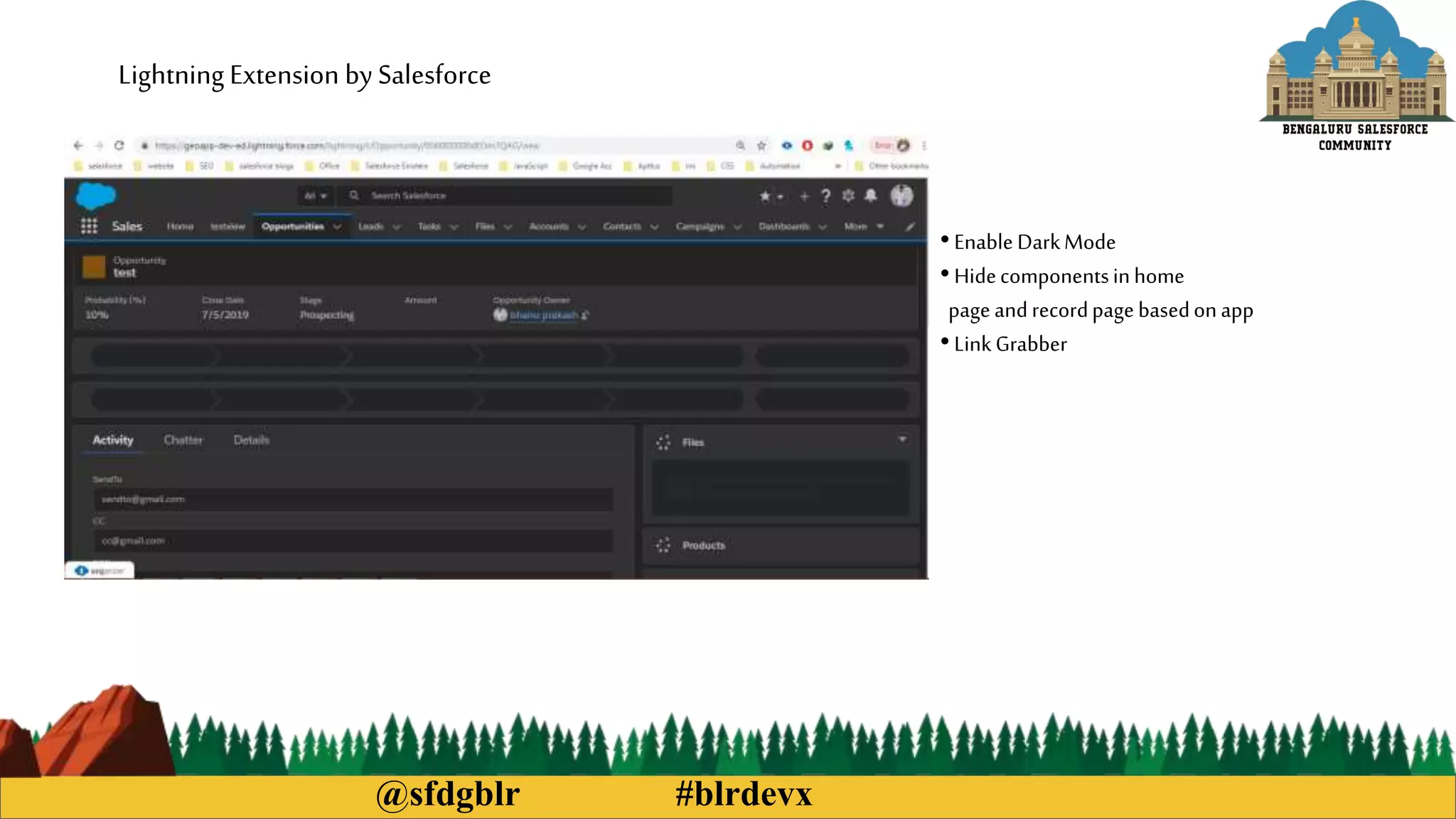Screen dimensions: 1456x819
Task: Switch to Home tab
Action: 180,226
